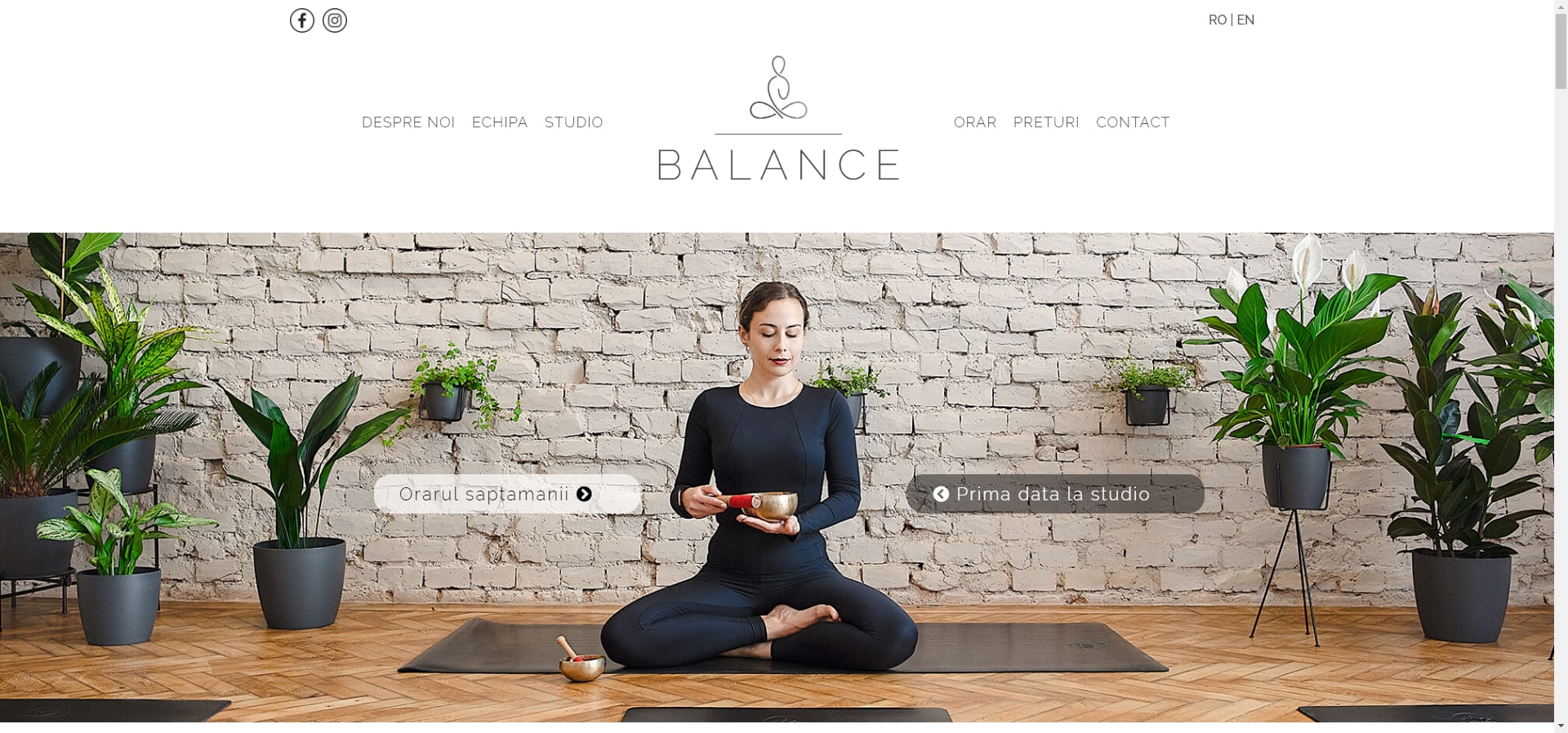This screenshot has height=733, width=1568.
Task: Click the scrollbar up arrow
Action: pyautogui.click(x=1561, y=7)
